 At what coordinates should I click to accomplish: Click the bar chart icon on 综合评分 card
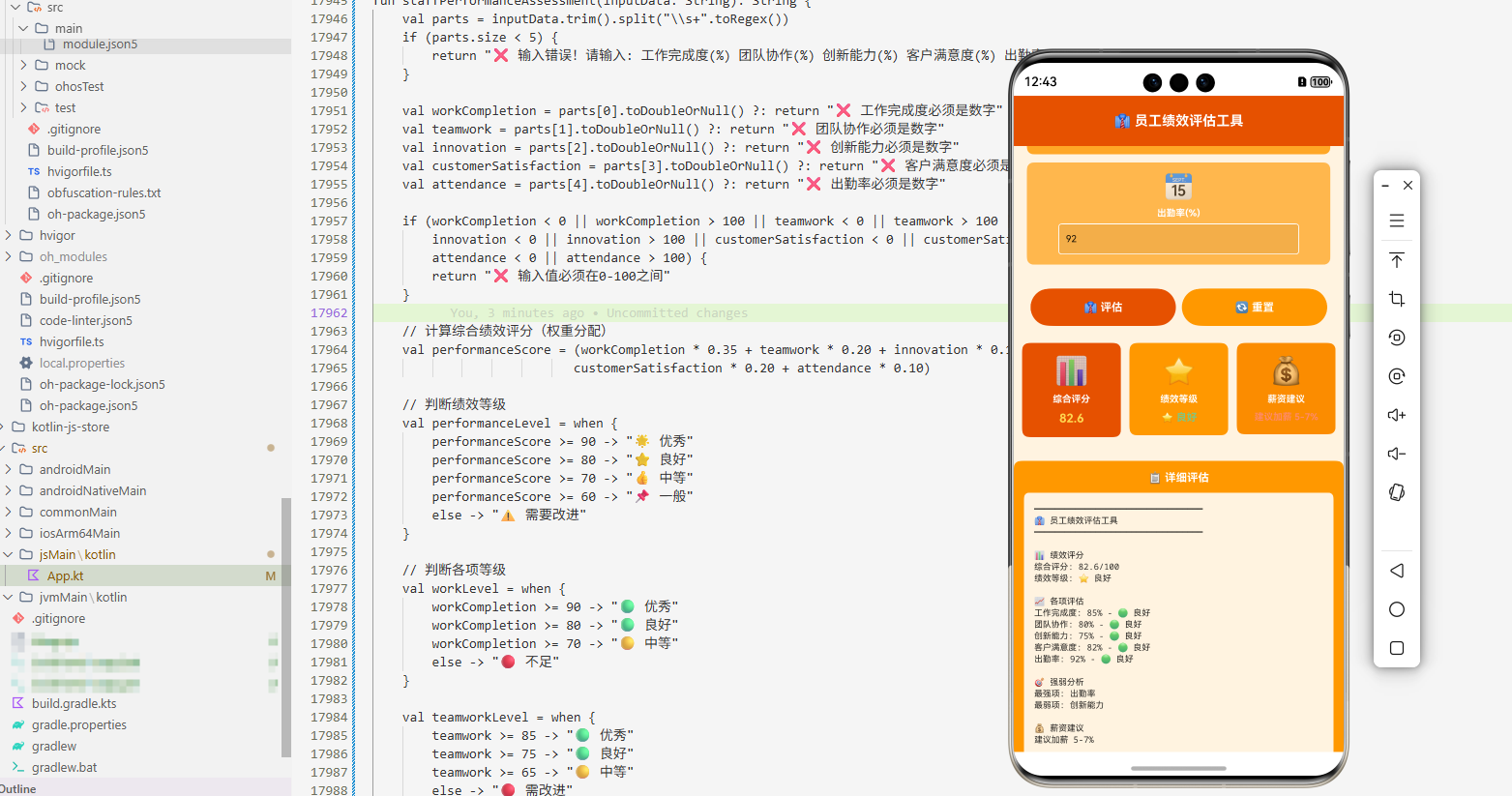click(1071, 370)
